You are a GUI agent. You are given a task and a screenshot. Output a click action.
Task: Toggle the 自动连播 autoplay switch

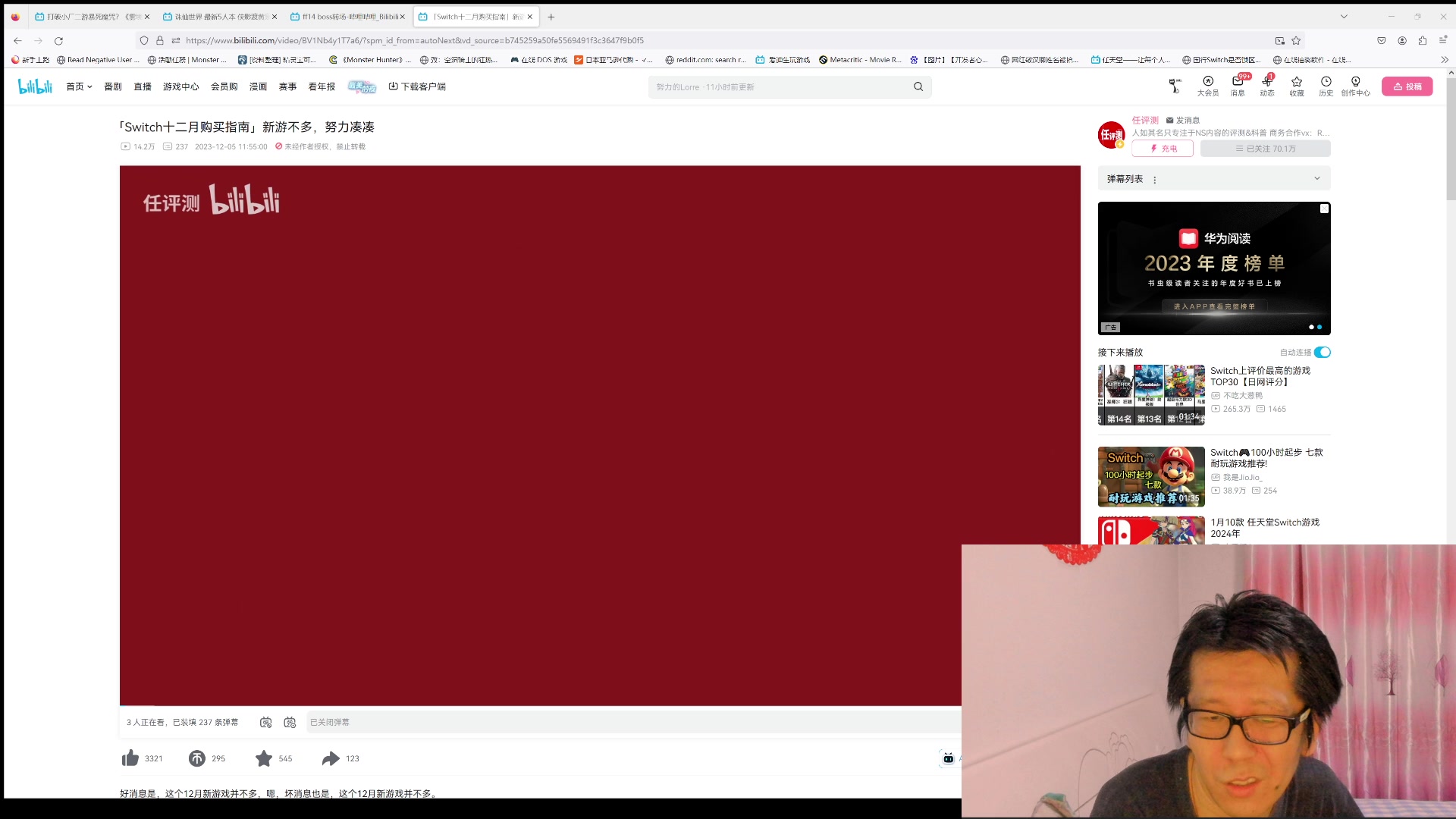[1323, 352]
